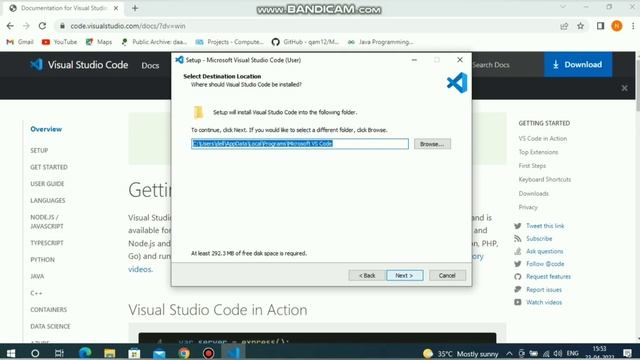Open the YouTube bookmark
Viewport: 640px width, 360px height.
[x=60, y=42]
